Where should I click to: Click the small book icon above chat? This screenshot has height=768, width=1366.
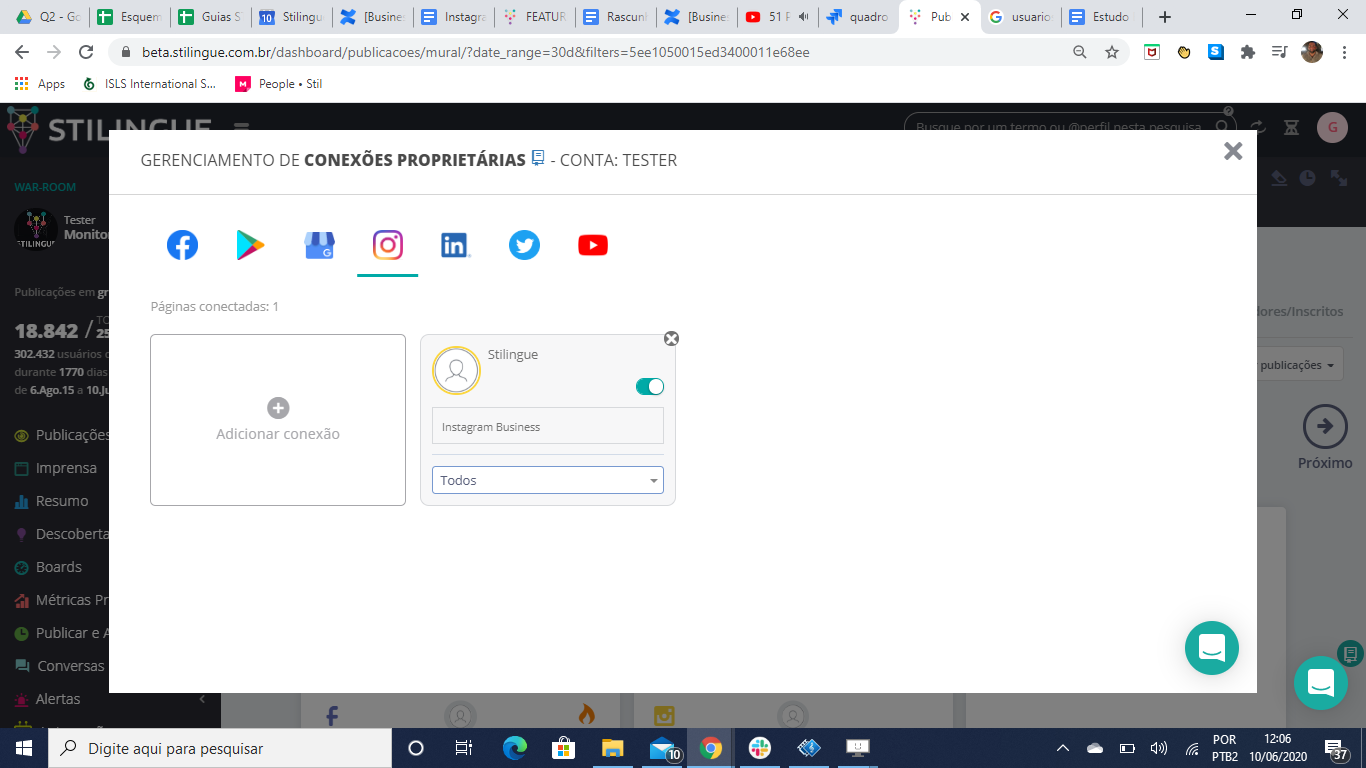(1350, 654)
